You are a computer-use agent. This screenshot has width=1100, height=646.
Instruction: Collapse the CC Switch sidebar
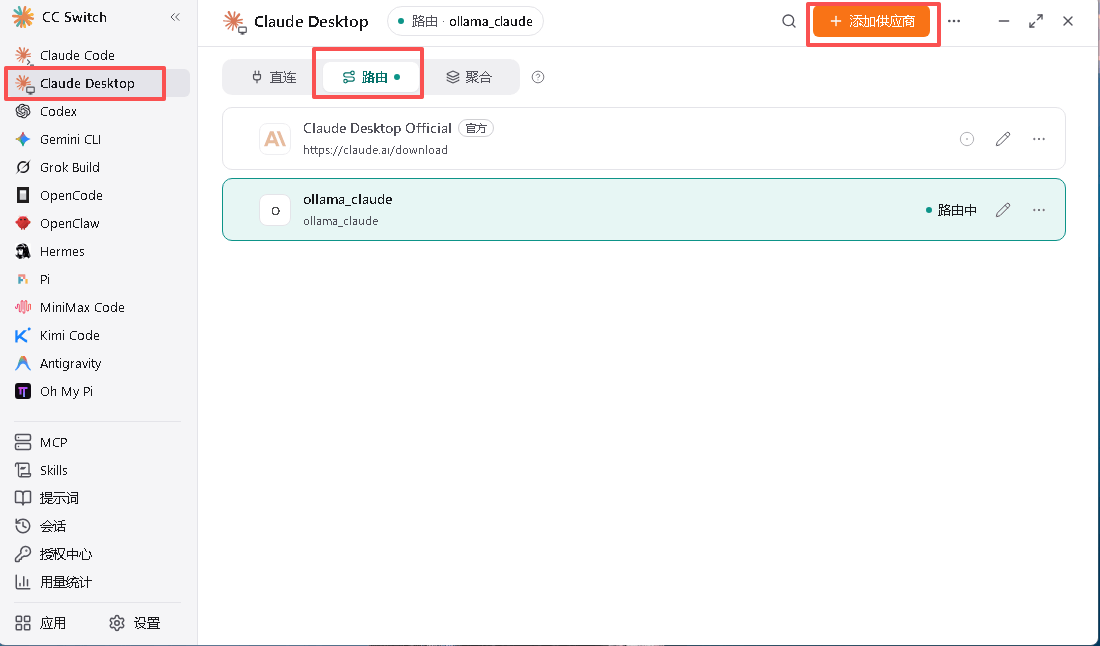click(175, 17)
